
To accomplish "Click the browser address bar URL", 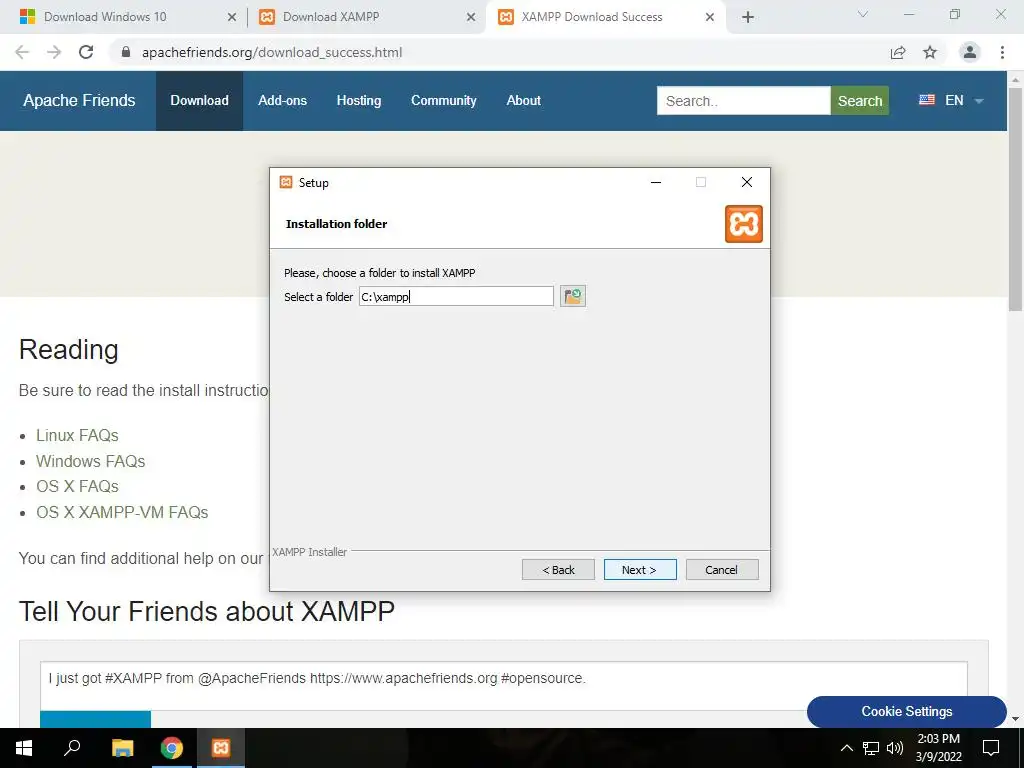I will coord(272,52).
